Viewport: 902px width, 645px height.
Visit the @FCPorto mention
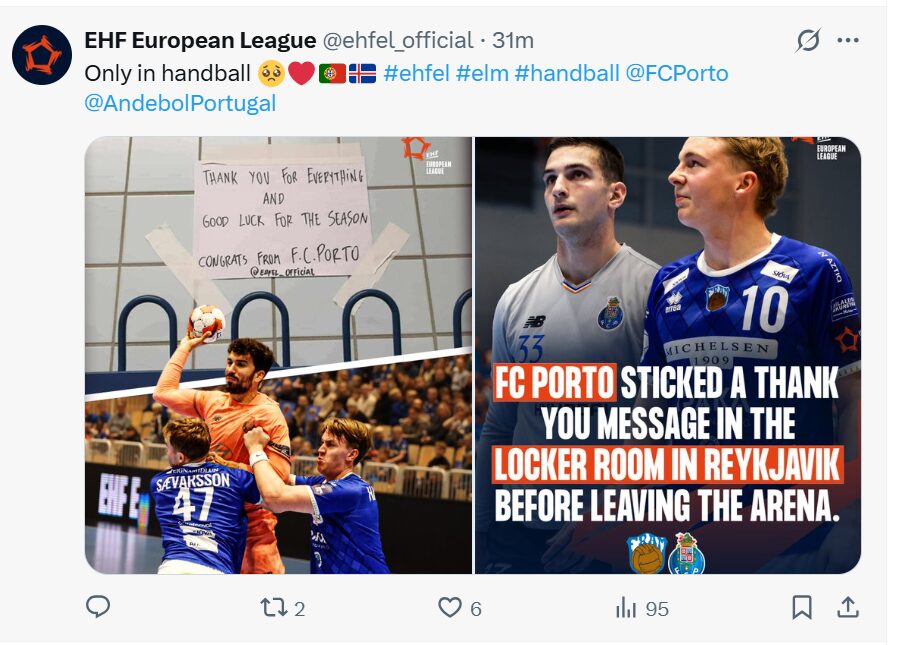676,74
